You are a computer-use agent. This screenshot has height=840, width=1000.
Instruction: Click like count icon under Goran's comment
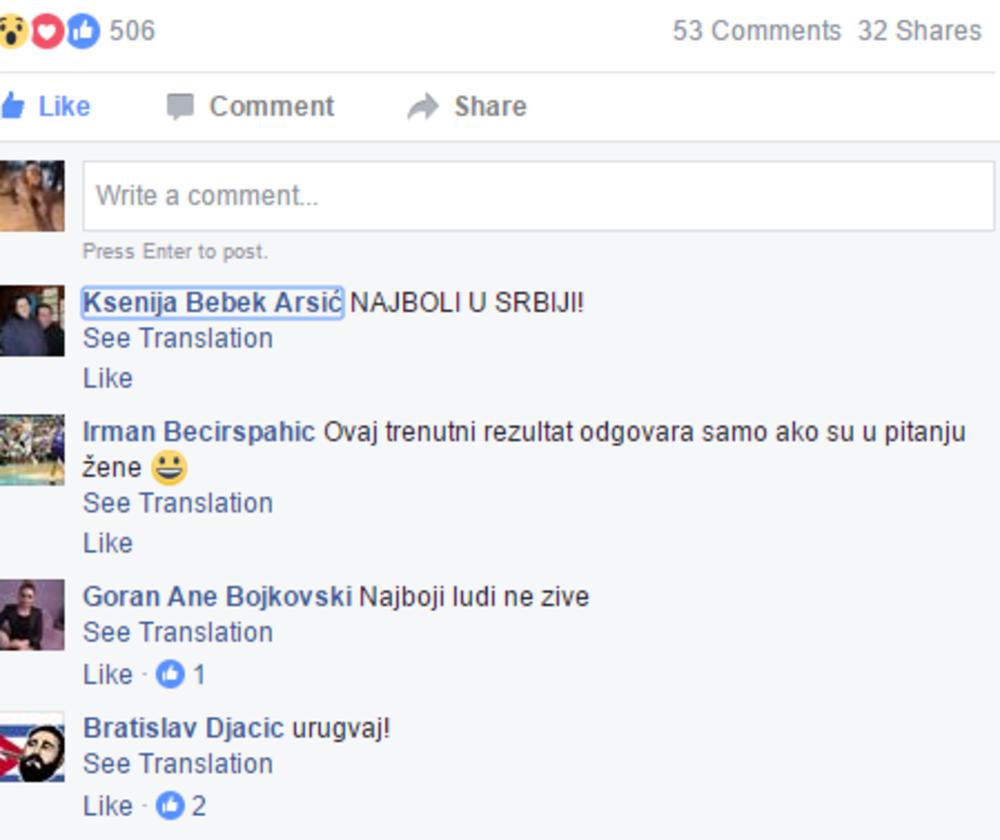[171, 675]
